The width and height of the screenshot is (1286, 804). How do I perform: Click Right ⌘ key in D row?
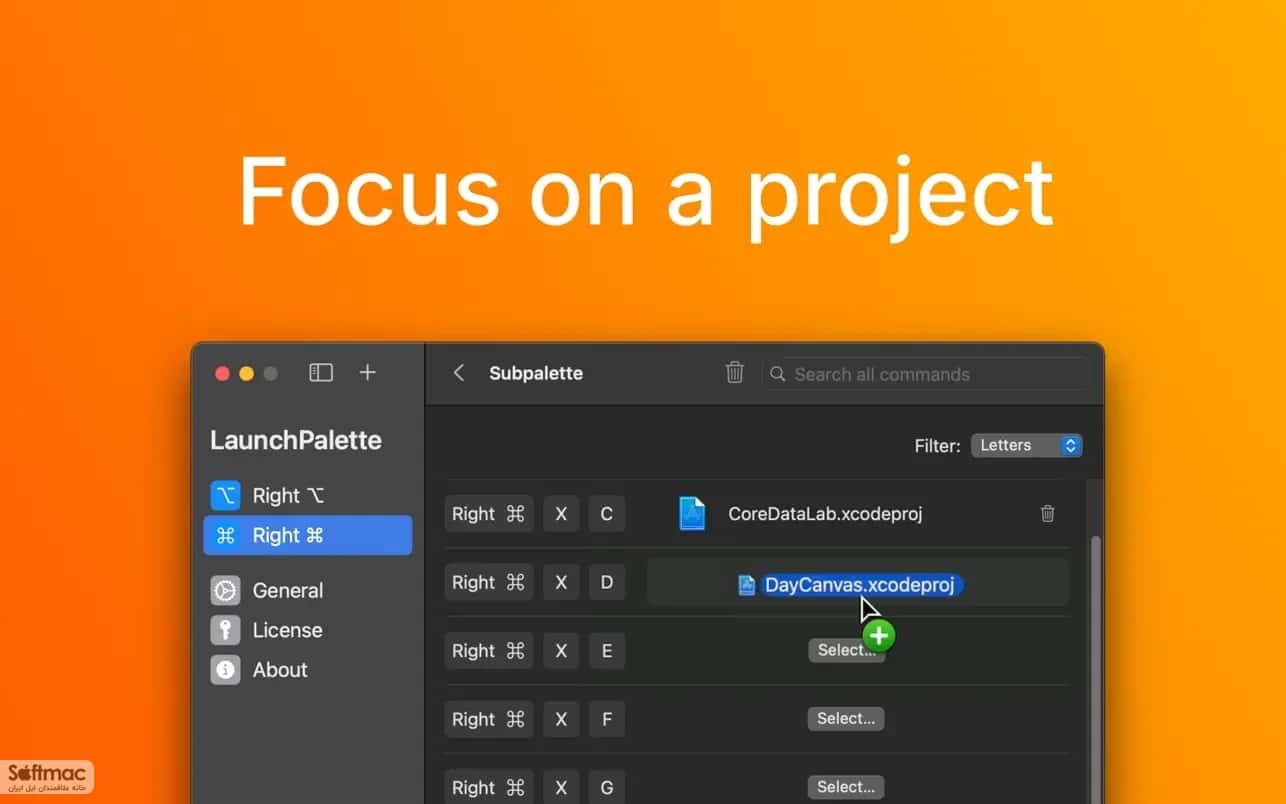[x=489, y=582]
